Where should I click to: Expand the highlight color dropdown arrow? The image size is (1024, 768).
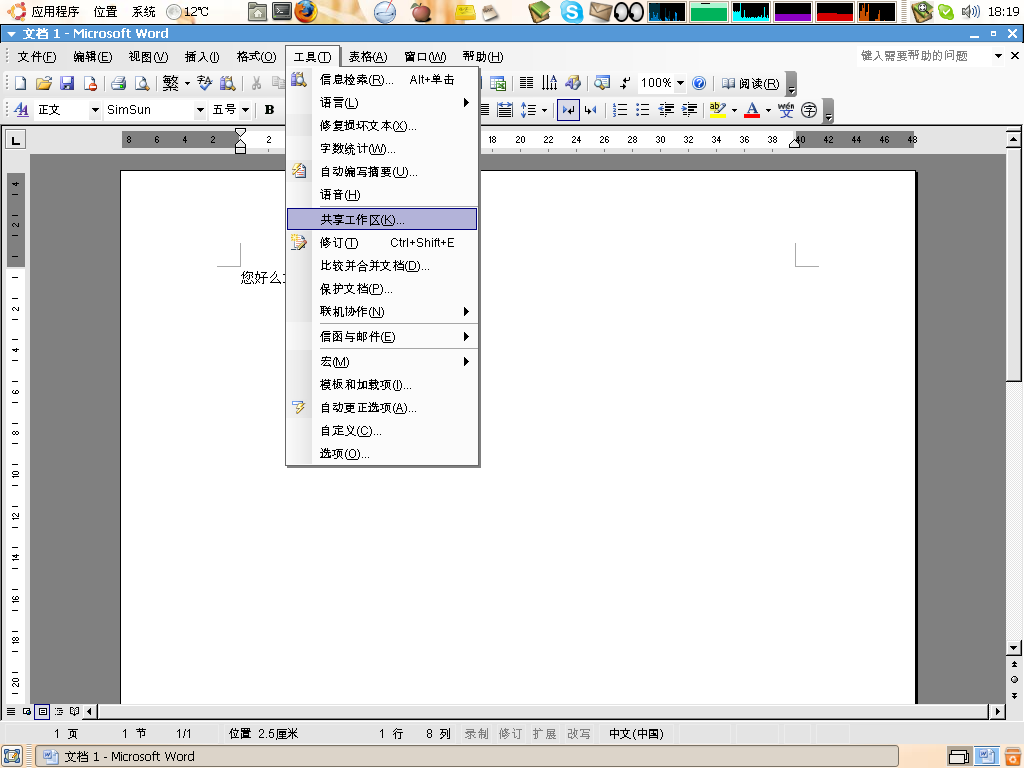point(734,110)
